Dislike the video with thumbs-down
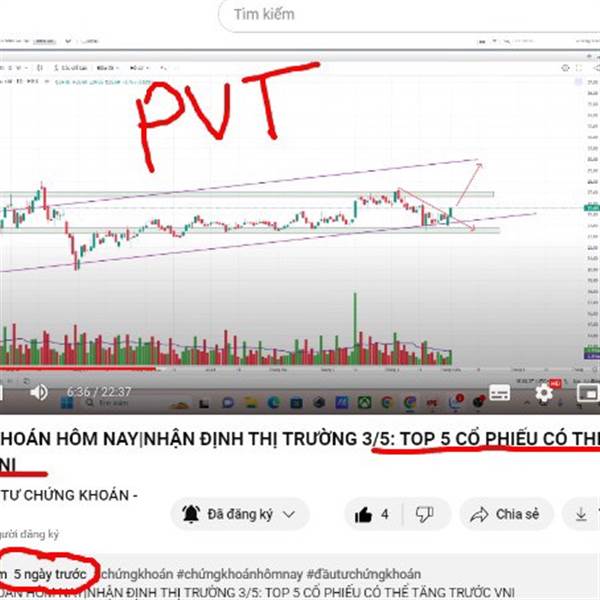Image resolution: width=600 pixels, height=600 pixels. click(424, 514)
